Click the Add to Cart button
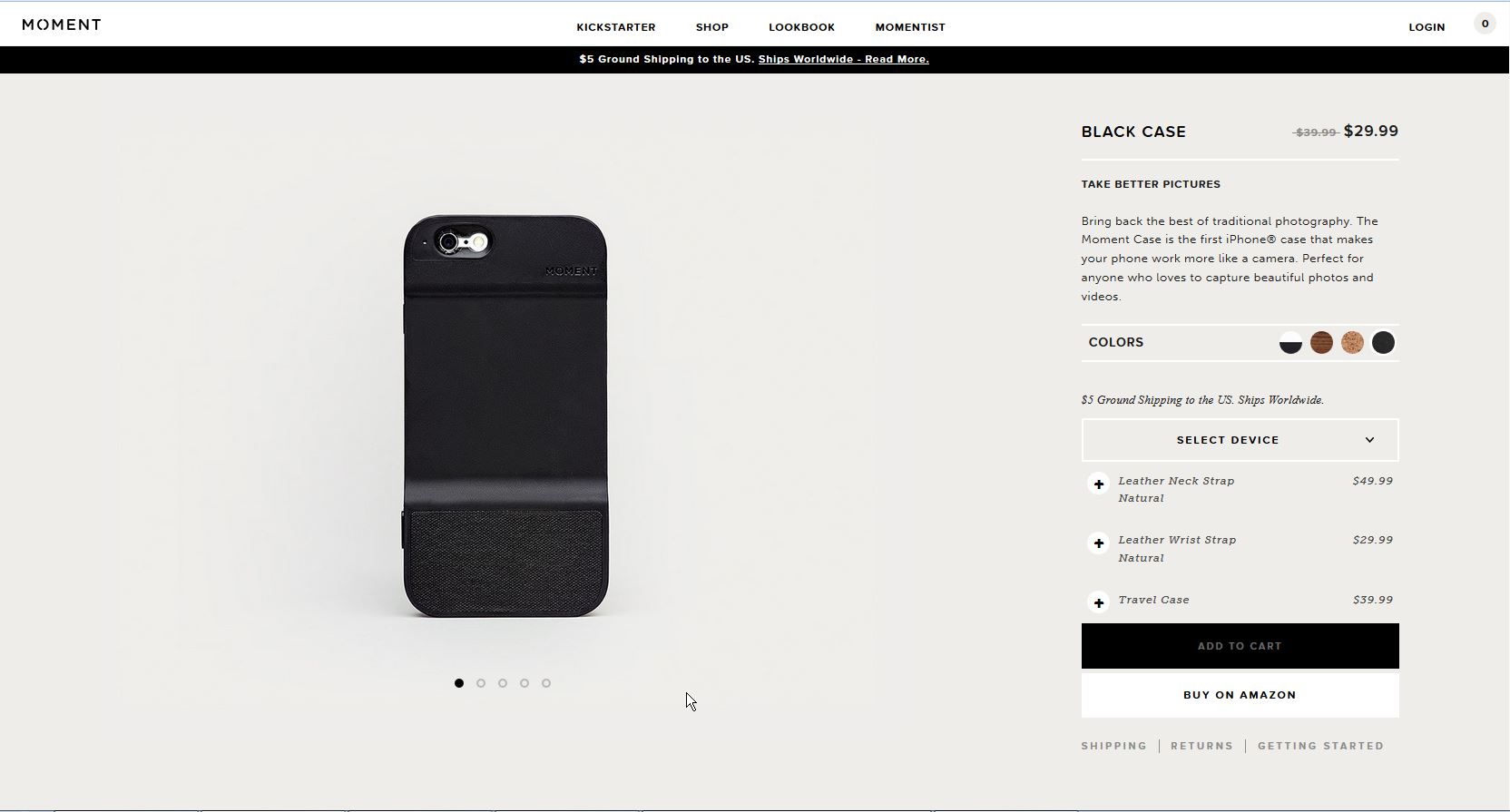 [1240, 646]
